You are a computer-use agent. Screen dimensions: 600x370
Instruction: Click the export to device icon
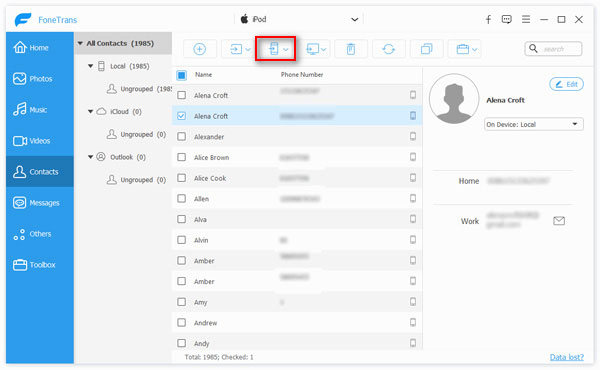pos(274,49)
